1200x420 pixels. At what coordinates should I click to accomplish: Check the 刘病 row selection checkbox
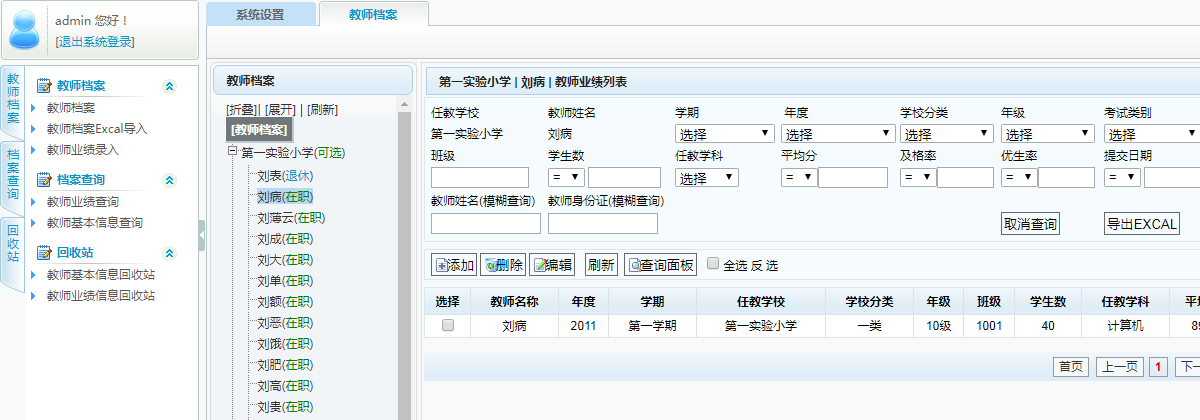(x=448, y=325)
